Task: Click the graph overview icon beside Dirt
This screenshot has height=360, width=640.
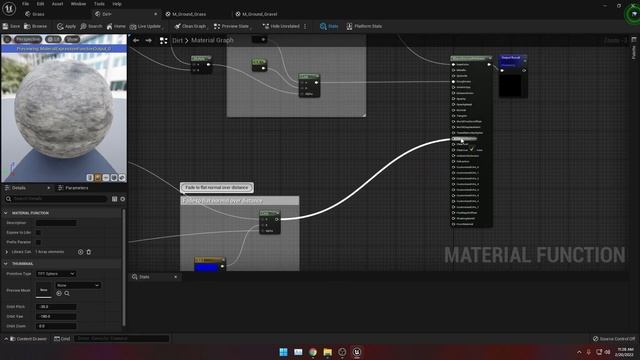Action: pos(163,40)
